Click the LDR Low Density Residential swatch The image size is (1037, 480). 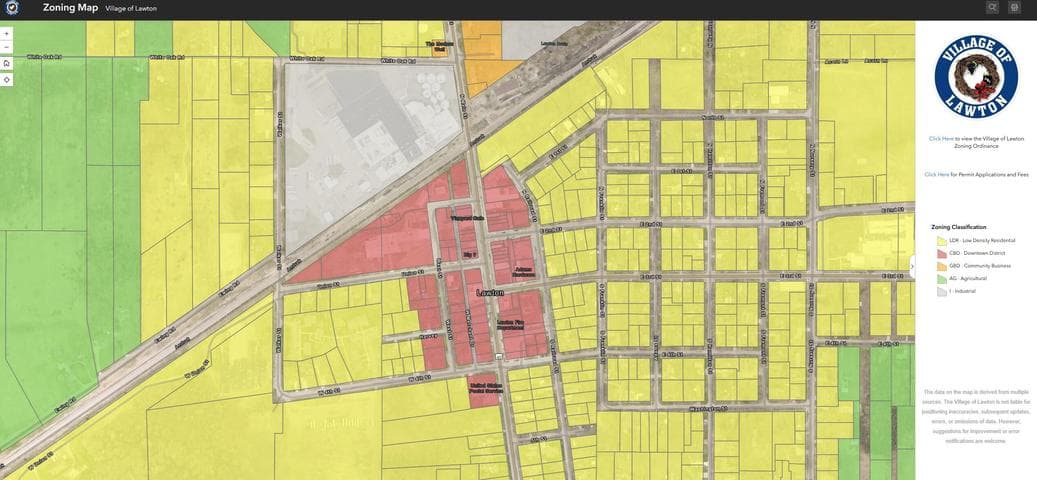(x=942, y=241)
